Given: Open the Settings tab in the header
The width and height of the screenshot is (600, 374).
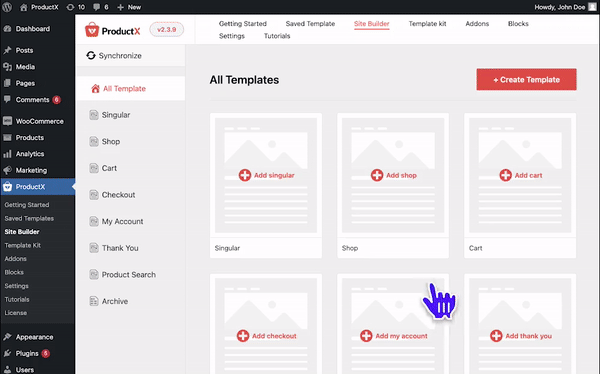Looking at the screenshot, I should tap(232, 36).
